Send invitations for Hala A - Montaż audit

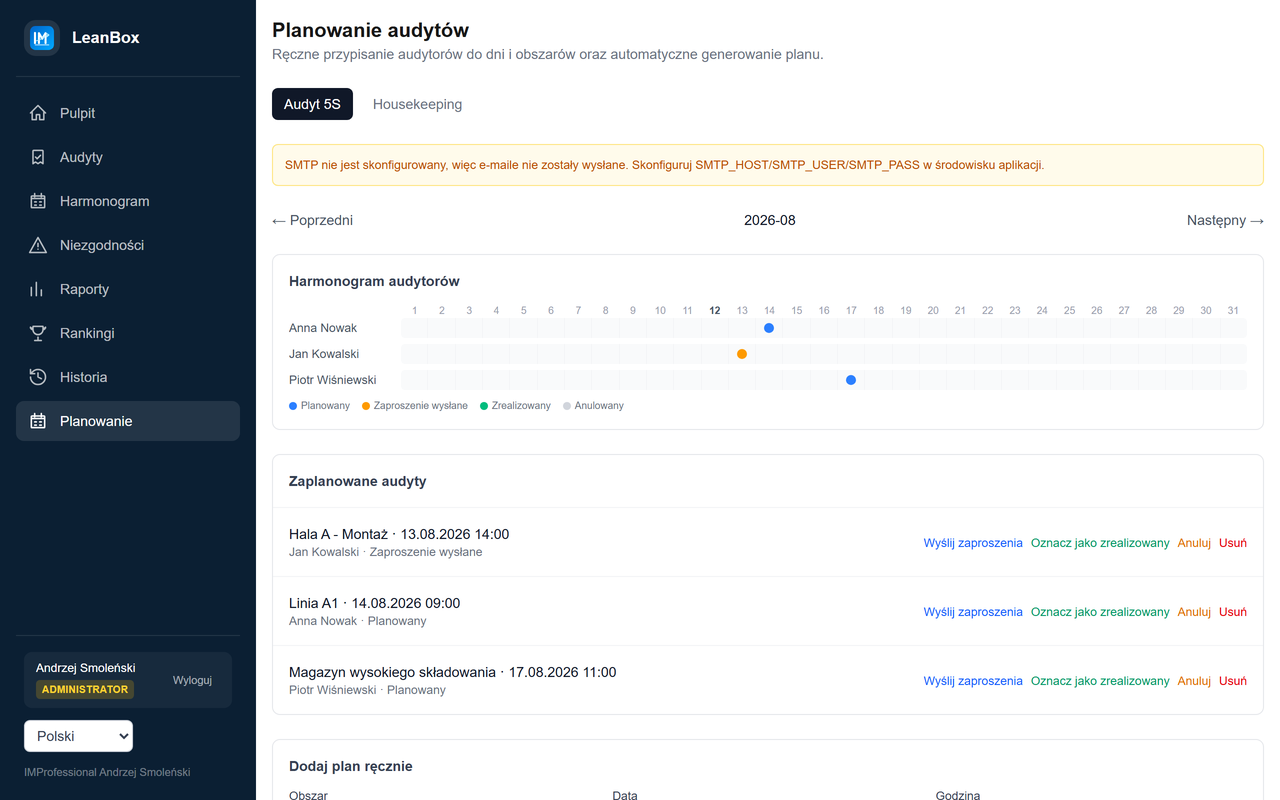(973, 543)
